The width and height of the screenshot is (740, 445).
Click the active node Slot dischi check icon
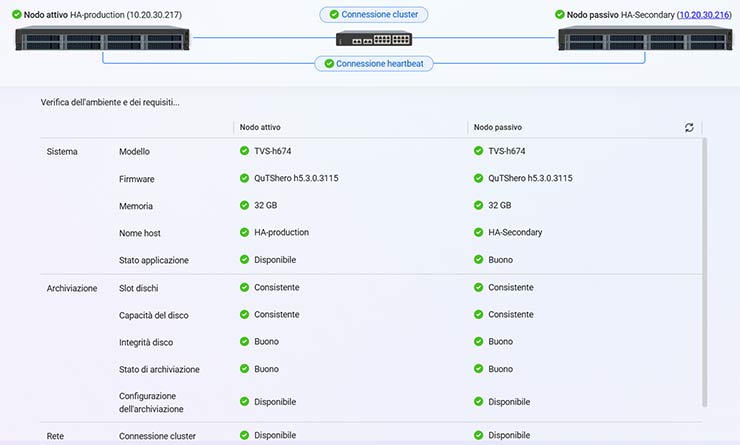pos(244,287)
